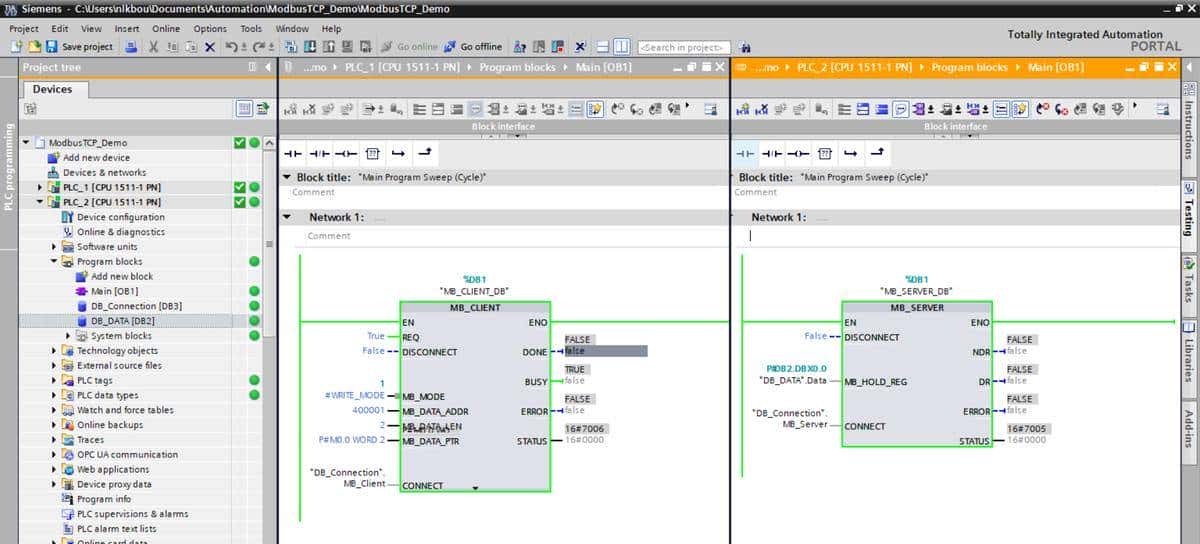Screen dimensions: 1200x544
Task: Expand the PLC_1 node in project tree
Action: (41, 187)
